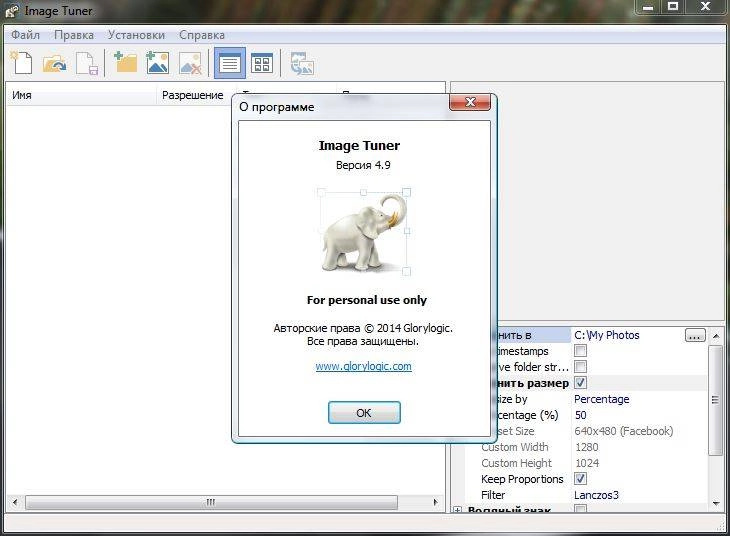730x536 pixels.
Task: Toggle the timestamps checkbox
Action: point(580,351)
